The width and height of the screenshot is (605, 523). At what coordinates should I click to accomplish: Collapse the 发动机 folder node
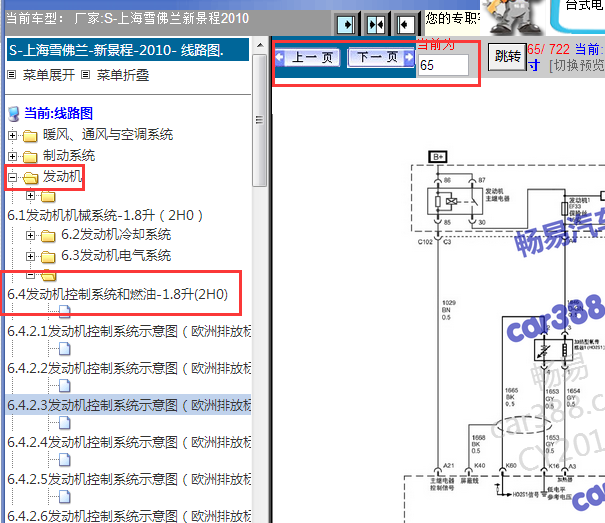coord(12,177)
